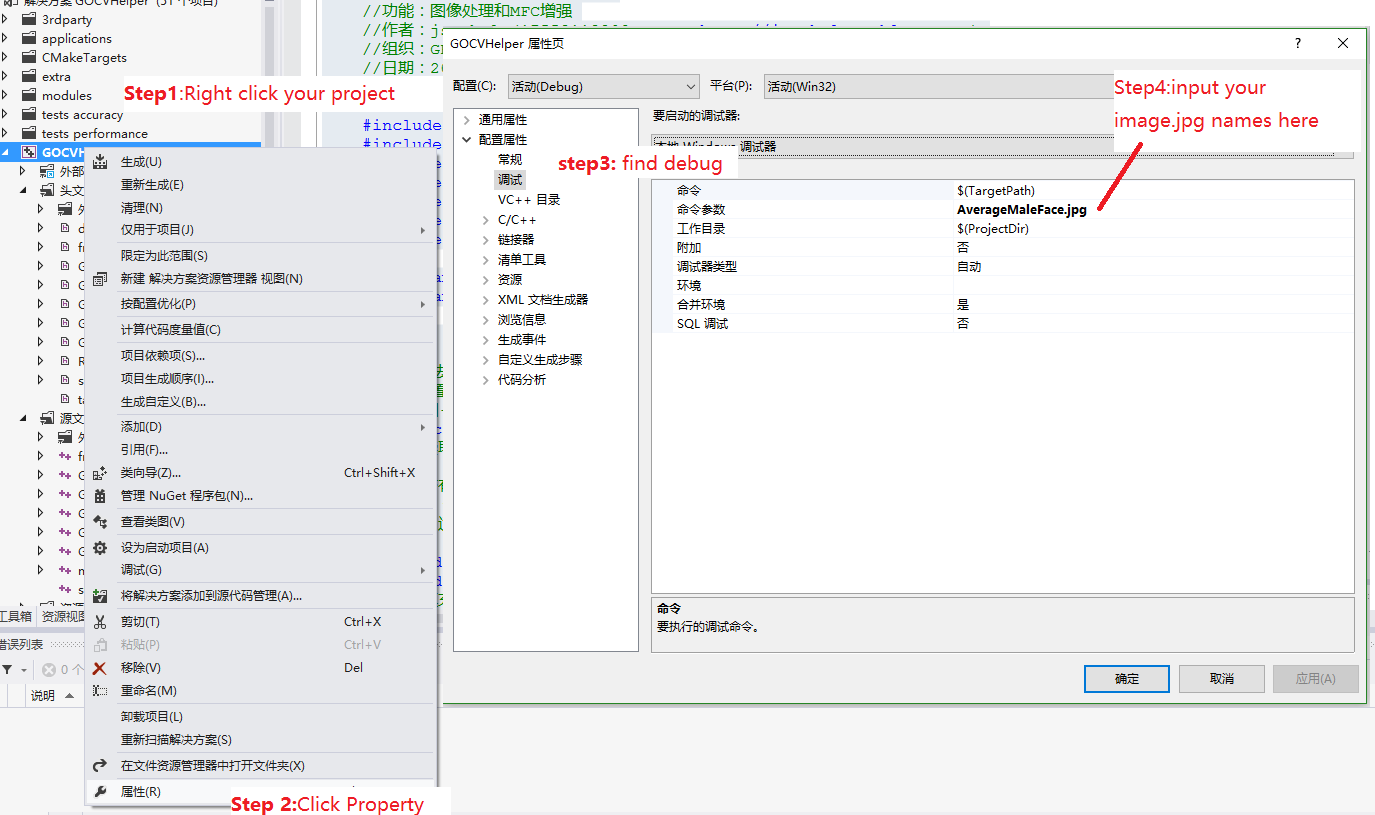Choose 计算代码度量值(C) in the context menu
The height and width of the screenshot is (815, 1375).
(x=260, y=330)
